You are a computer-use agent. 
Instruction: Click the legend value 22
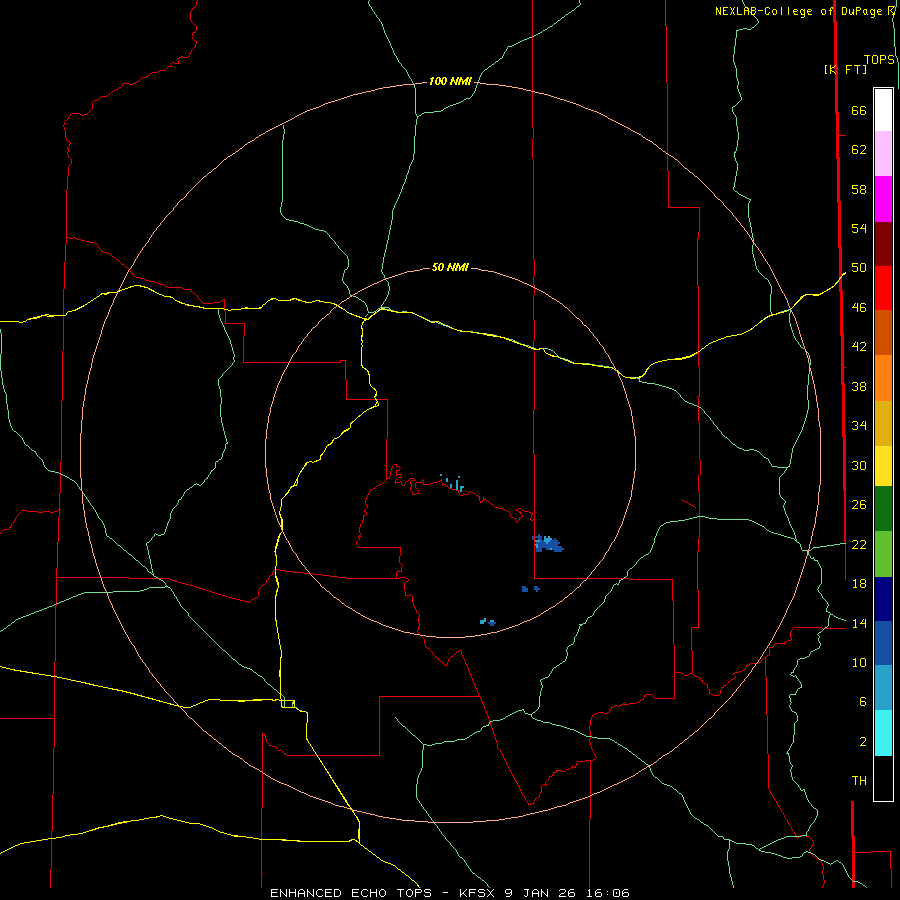(859, 545)
